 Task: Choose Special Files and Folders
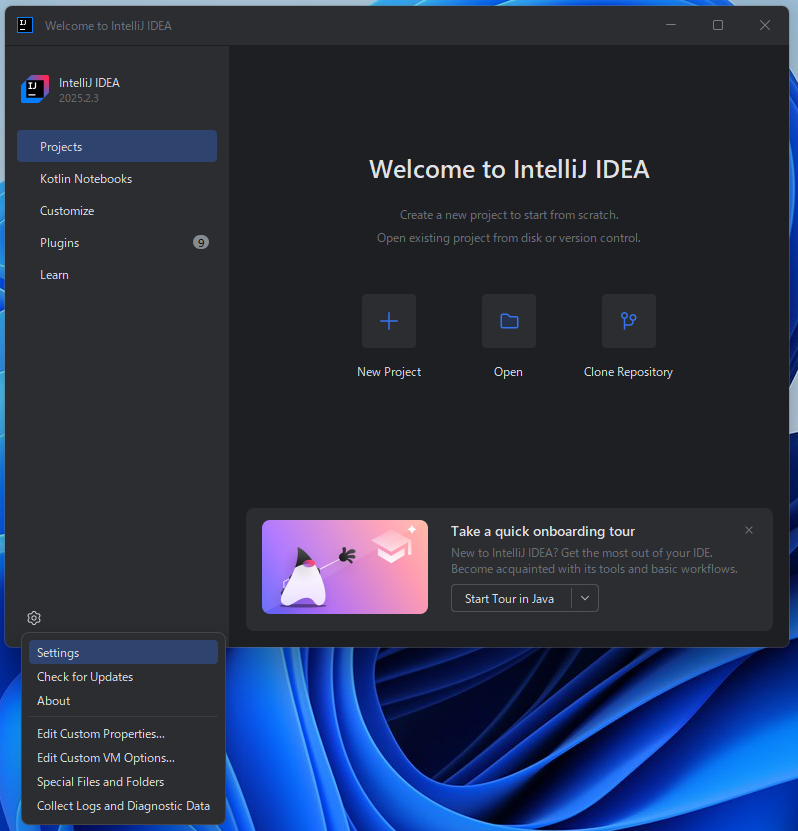pos(101,782)
